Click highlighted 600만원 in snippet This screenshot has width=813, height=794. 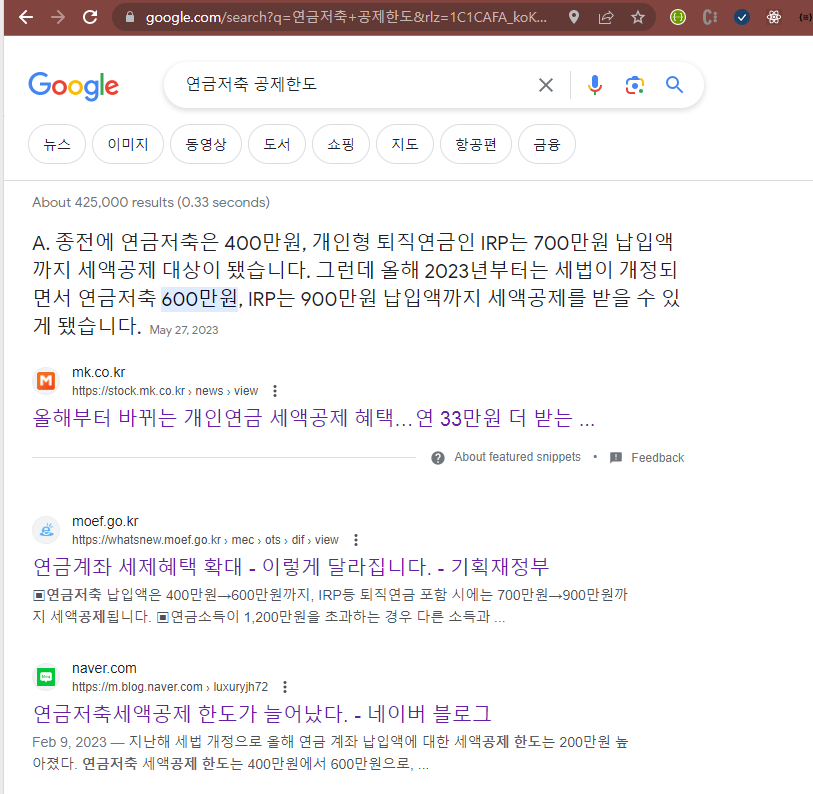point(200,299)
